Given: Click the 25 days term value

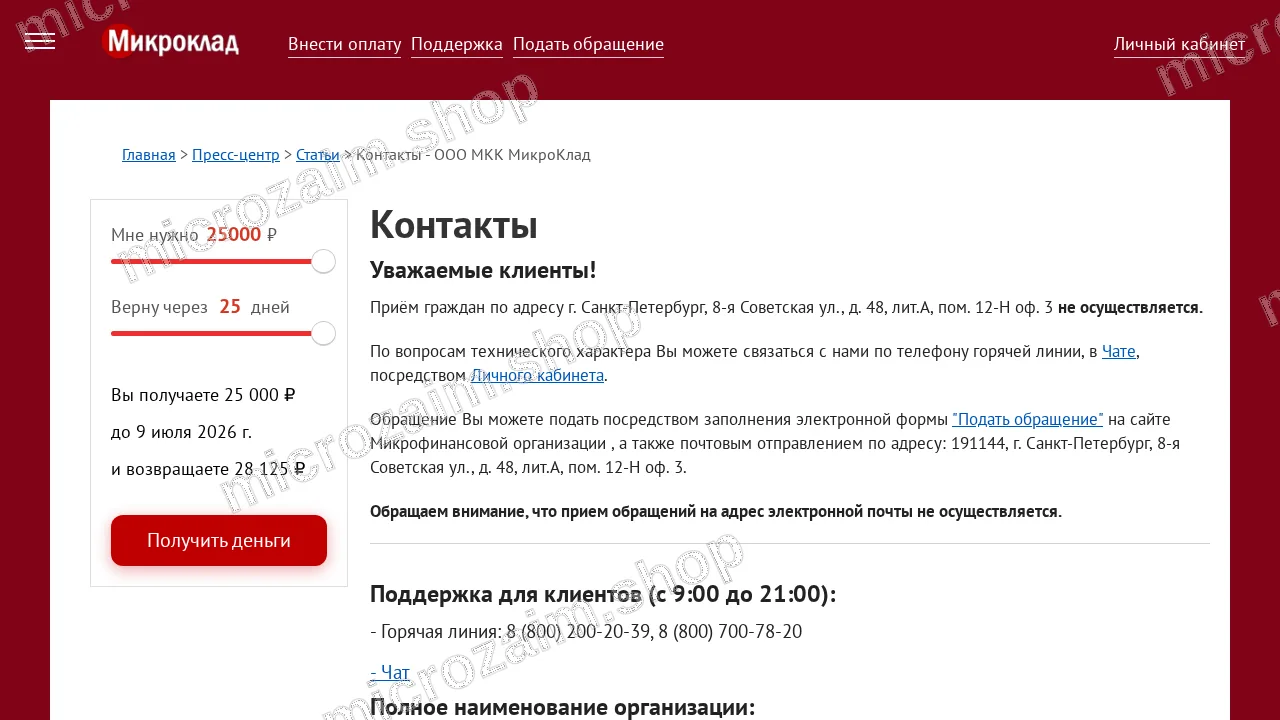Looking at the screenshot, I should coord(230,307).
